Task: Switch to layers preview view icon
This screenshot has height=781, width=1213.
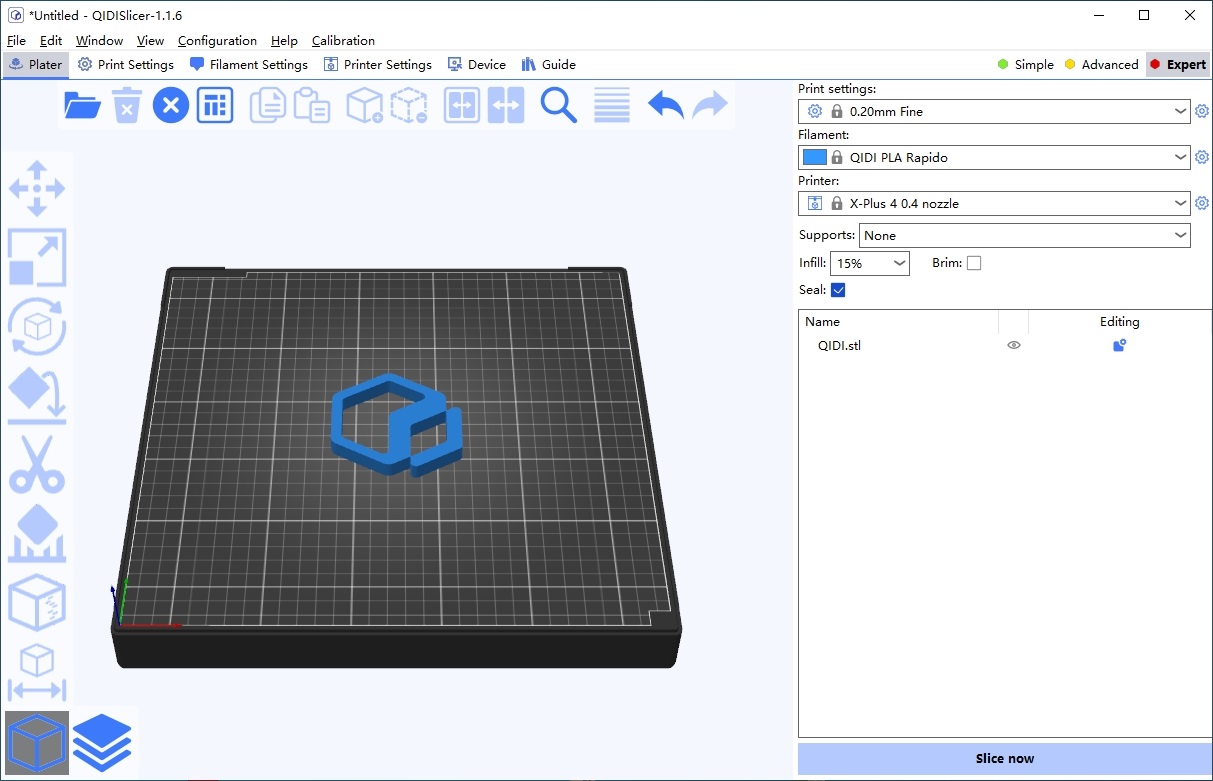Action: [x=102, y=743]
